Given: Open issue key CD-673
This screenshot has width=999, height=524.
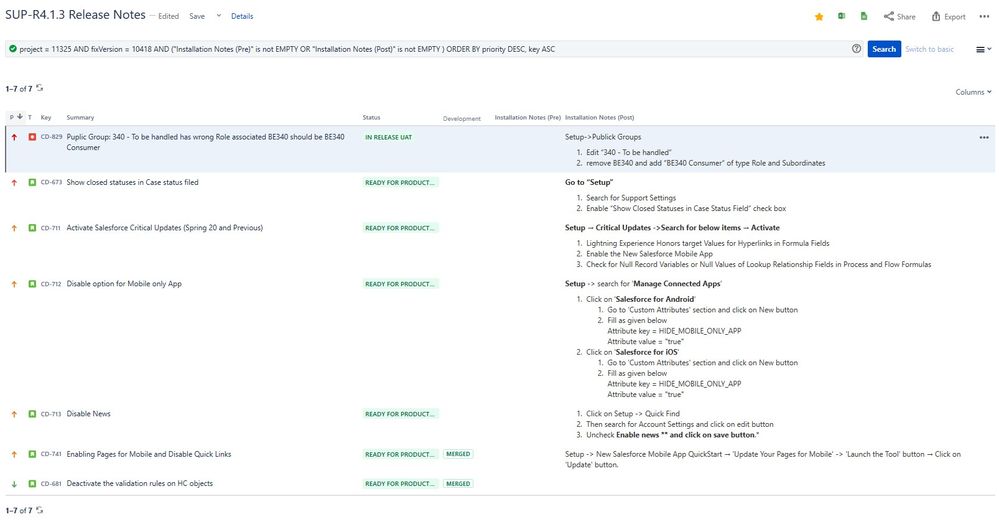Looking at the screenshot, I should (x=52, y=182).
